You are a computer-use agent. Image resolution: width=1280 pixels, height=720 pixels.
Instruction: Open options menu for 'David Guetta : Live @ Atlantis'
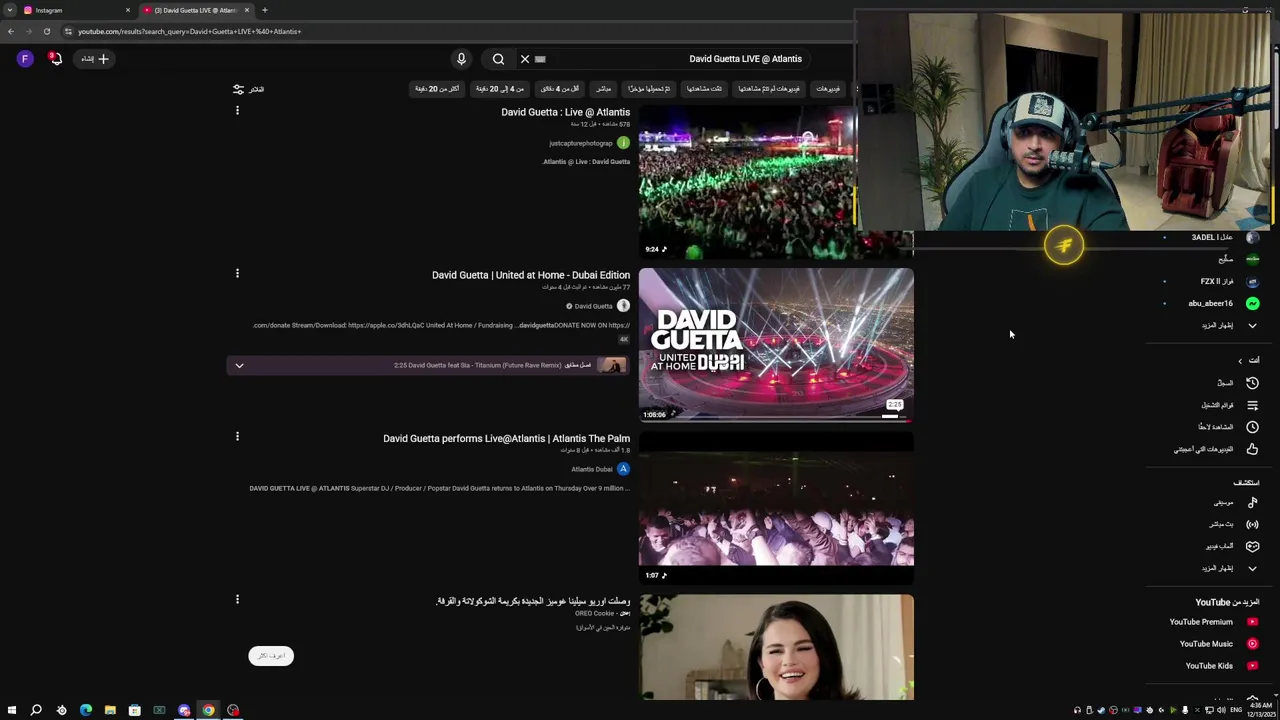(237, 110)
